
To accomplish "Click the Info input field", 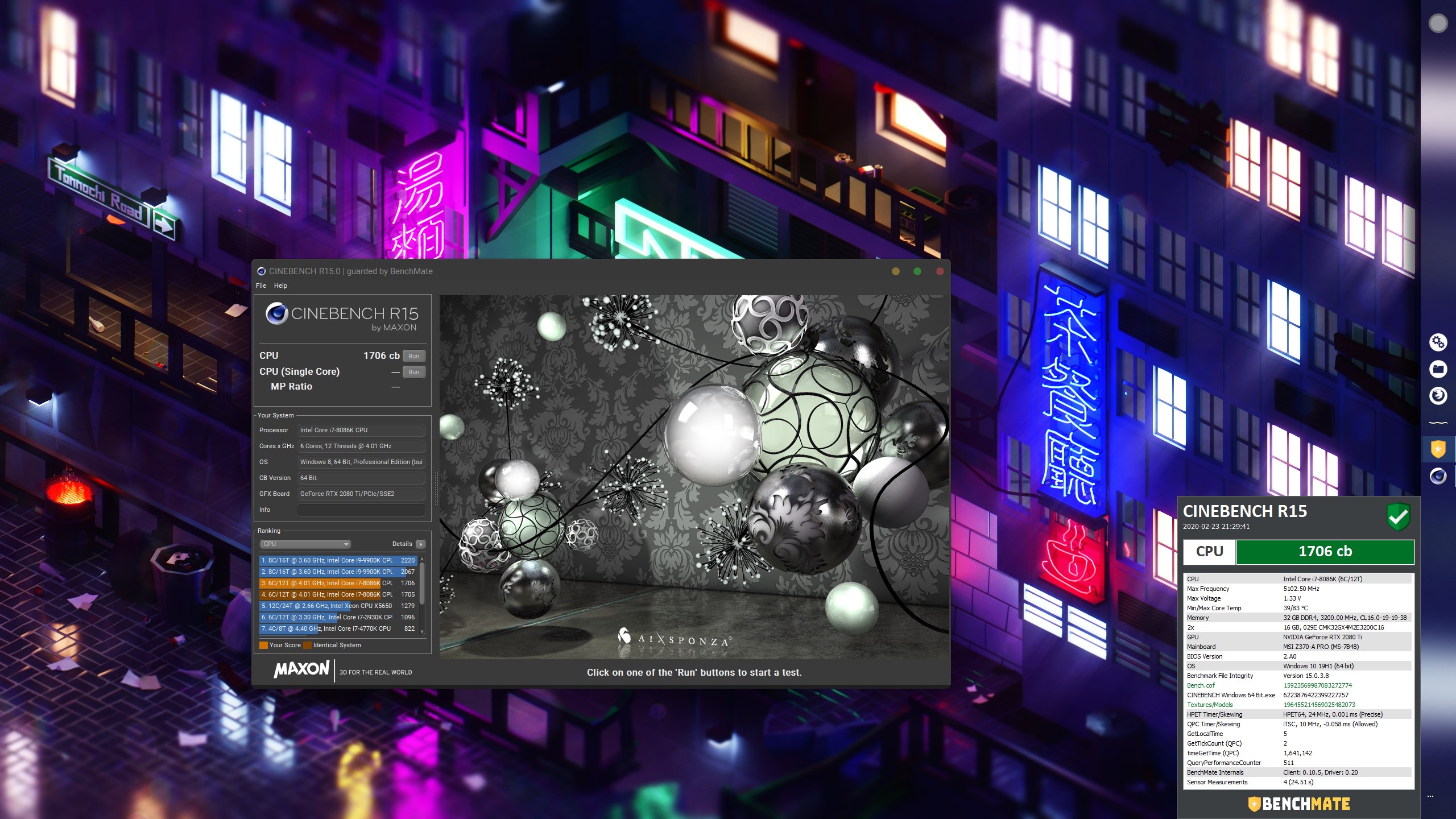I will click(361, 510).
